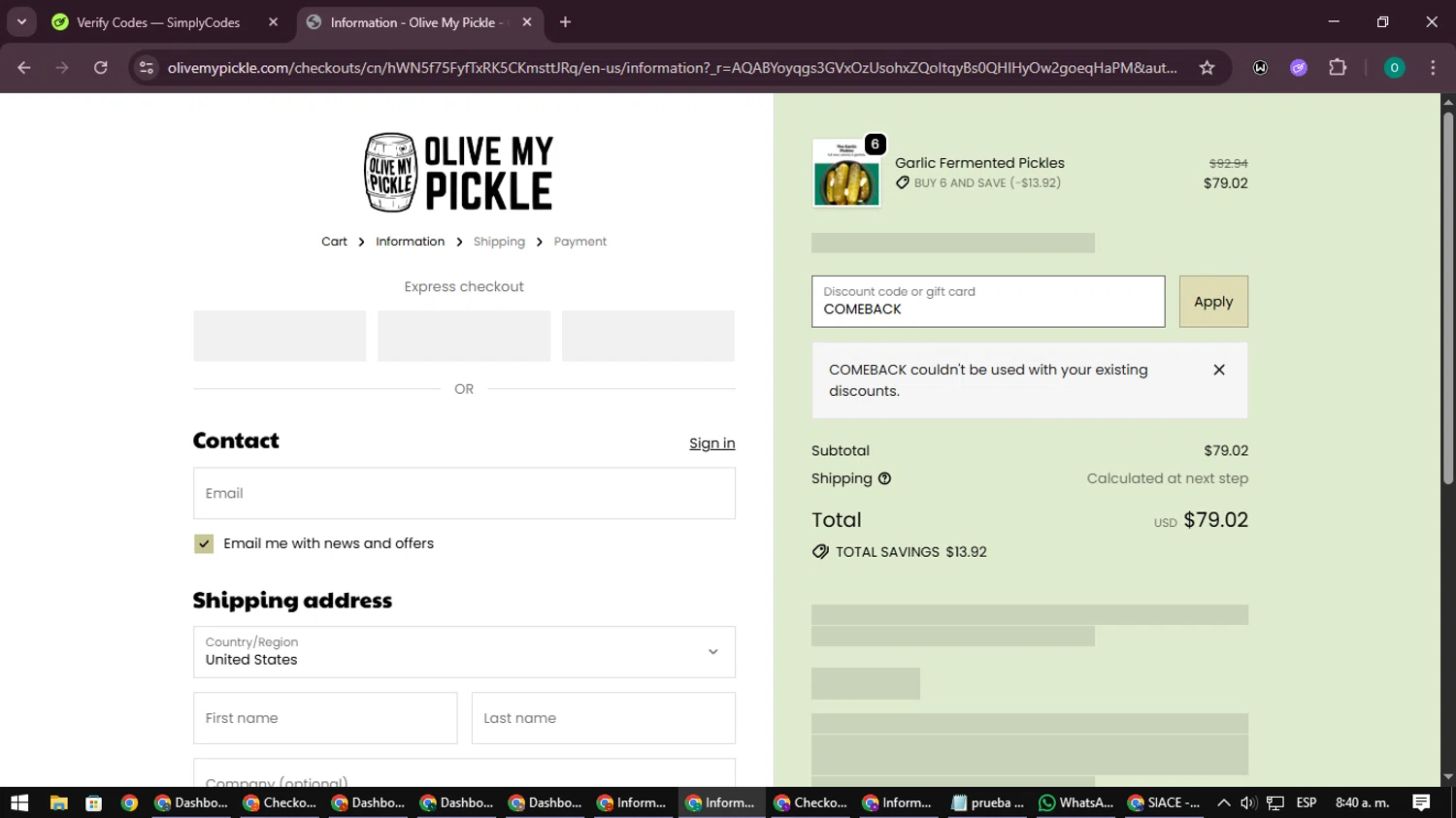The height and width of the screenshot is (818, 1456).
Task: Go back to Cart breadcrumb
Action: 334,242
